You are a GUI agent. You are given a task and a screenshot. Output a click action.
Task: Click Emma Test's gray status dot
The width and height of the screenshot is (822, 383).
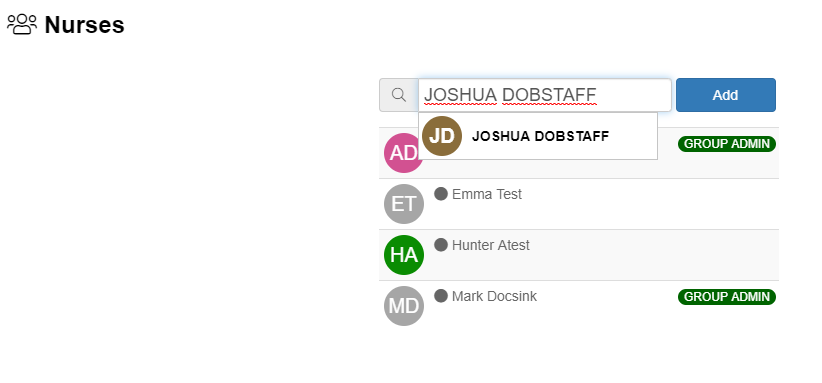pos(441,194)
